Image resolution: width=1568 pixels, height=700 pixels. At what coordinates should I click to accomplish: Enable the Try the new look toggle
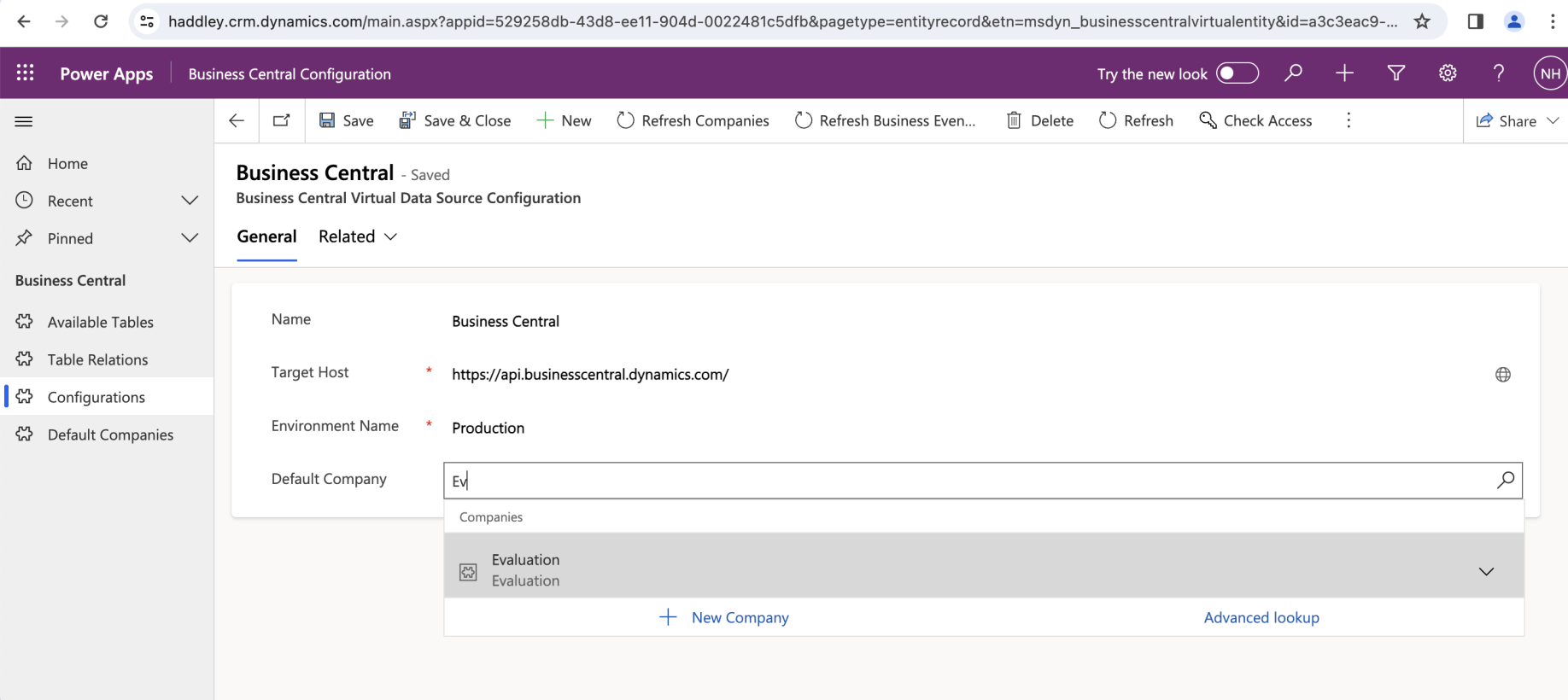point(1237,73)
